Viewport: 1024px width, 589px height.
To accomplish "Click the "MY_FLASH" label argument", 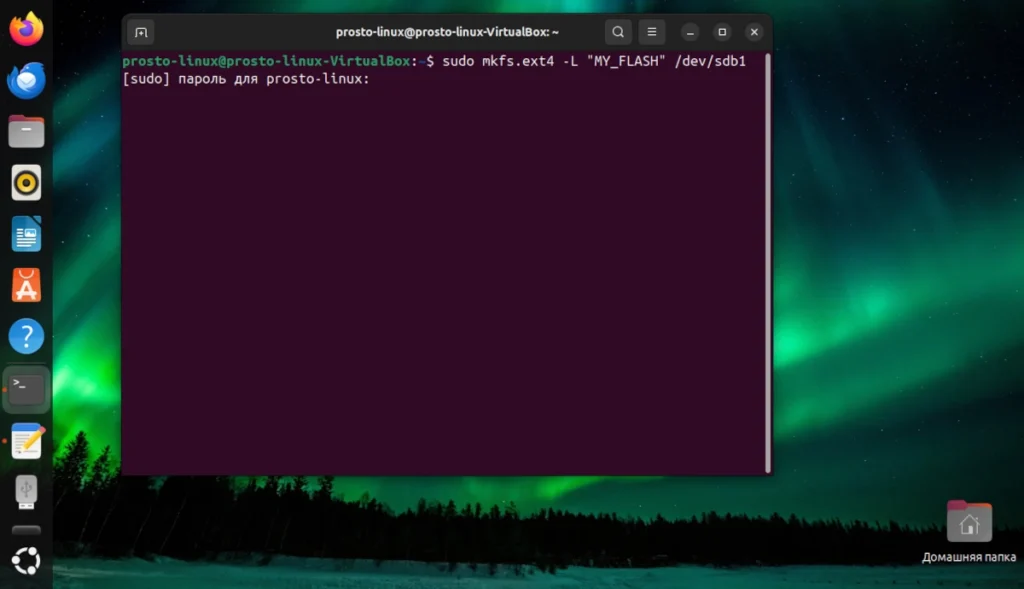I will [626, 61].
